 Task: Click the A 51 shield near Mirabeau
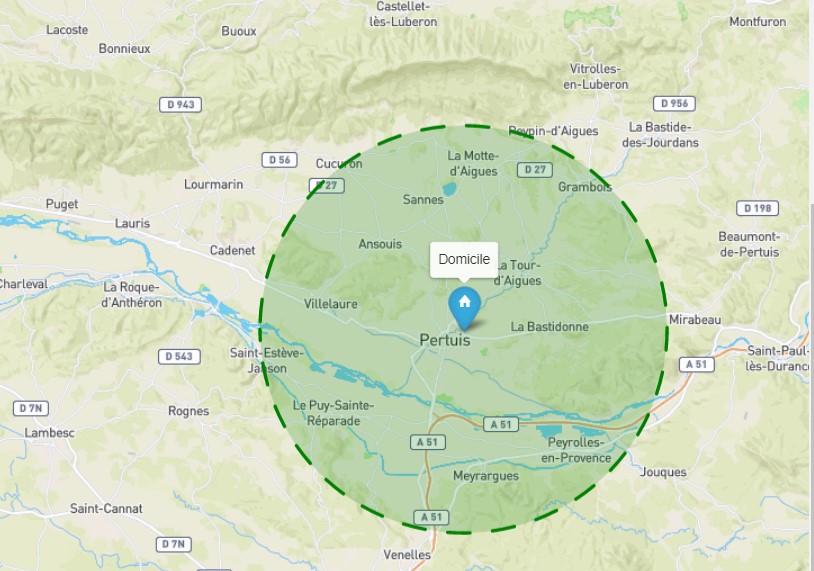coord(697,364)
